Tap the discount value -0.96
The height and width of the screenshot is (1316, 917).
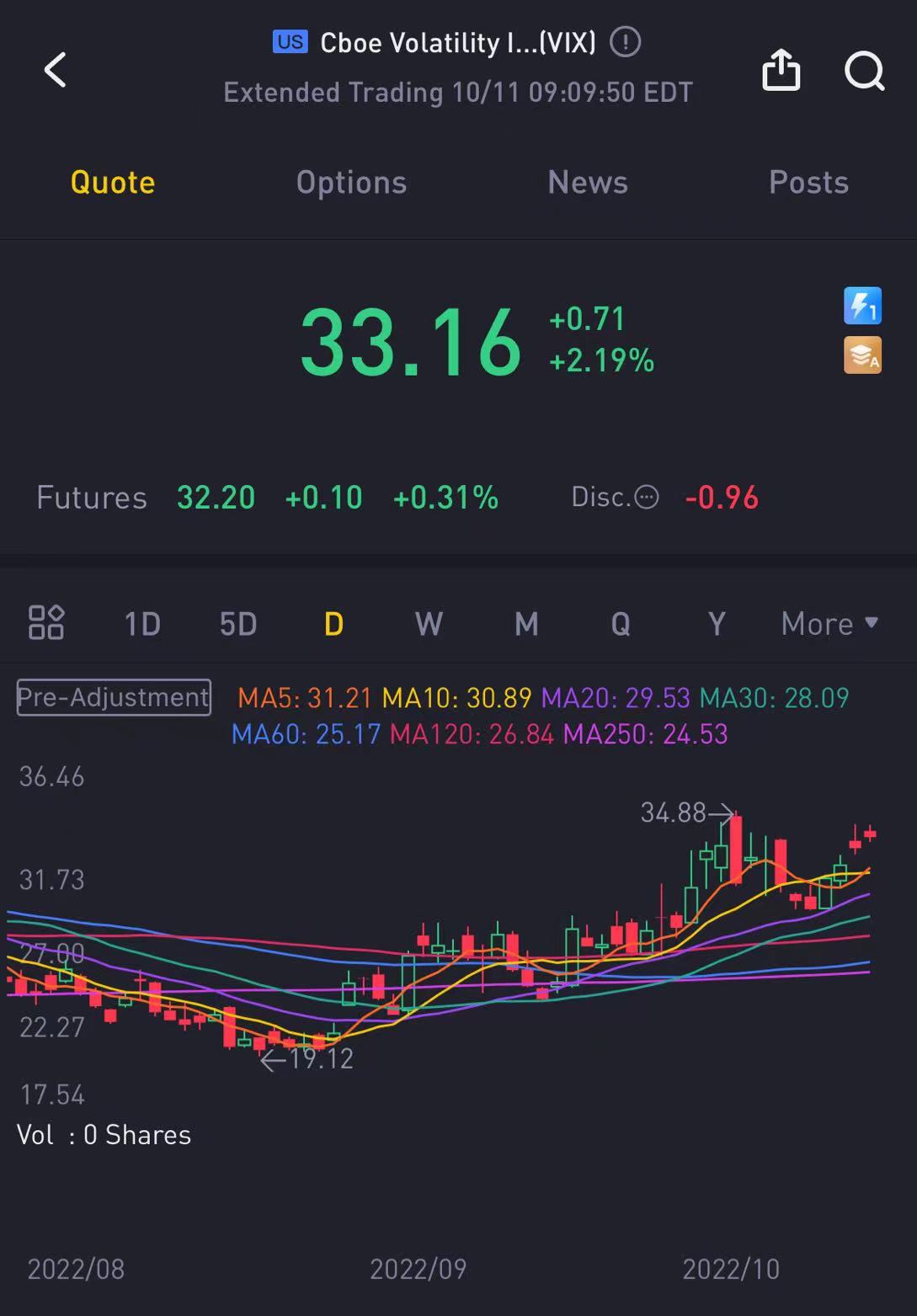tap(722, 498)
